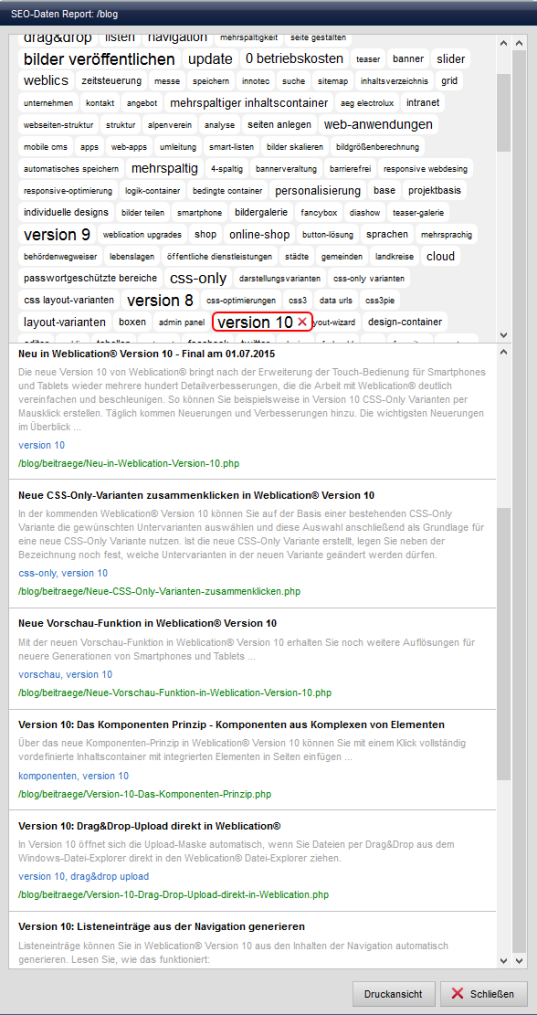Choose the 'slider' tag
Viewport: 537px width, 1015px height.
[x=450, y=60]
